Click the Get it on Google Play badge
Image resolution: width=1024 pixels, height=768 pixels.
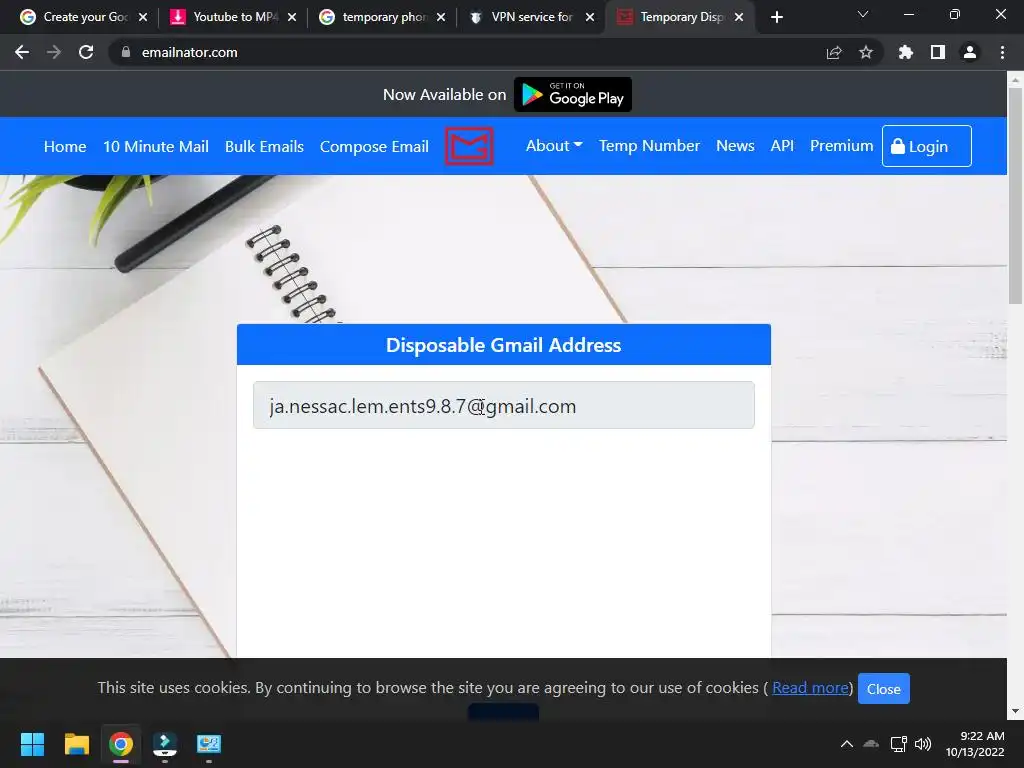(573, 95)
